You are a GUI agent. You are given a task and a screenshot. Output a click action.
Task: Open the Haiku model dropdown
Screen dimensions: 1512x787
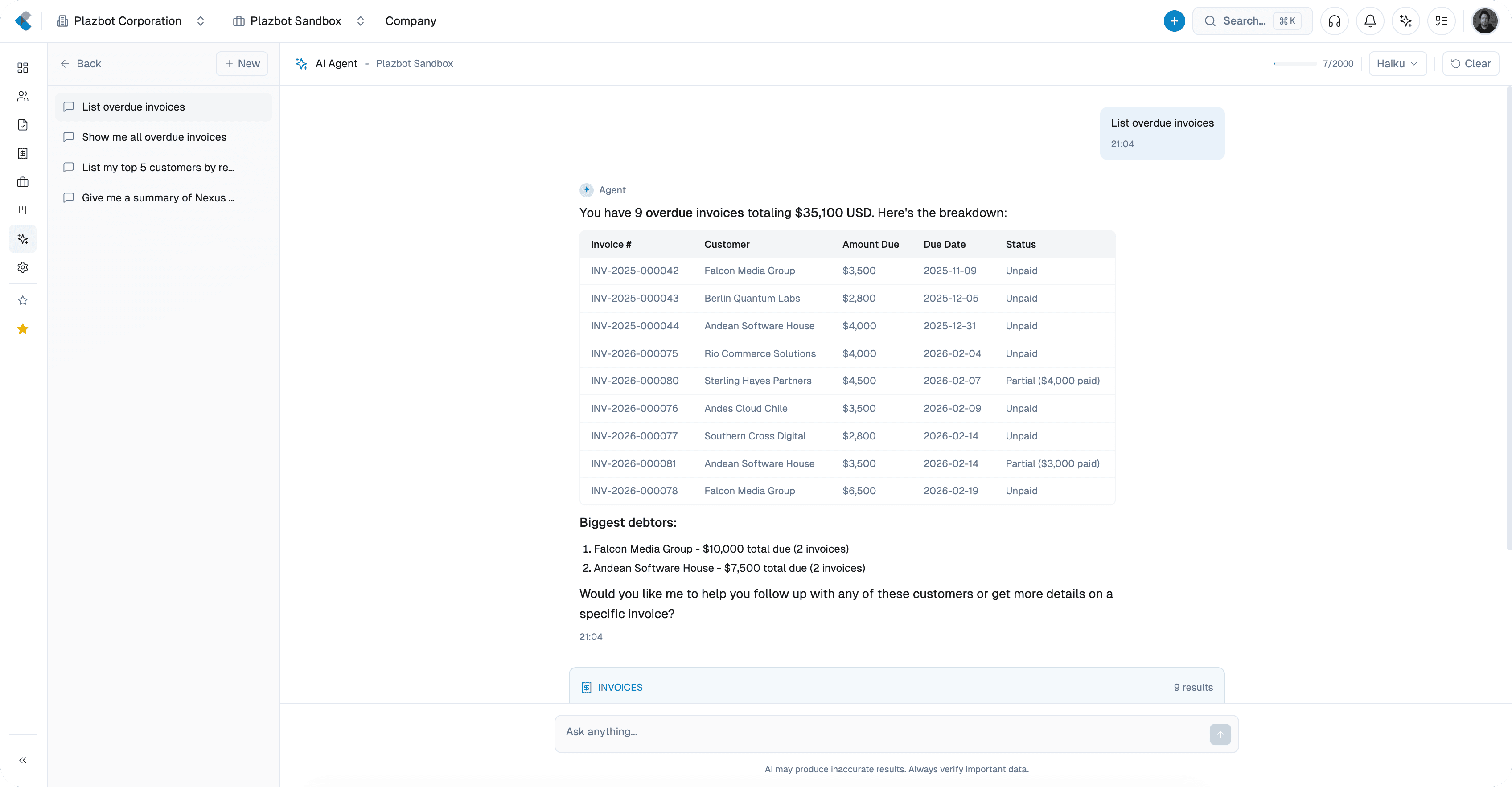(1397, 63)
